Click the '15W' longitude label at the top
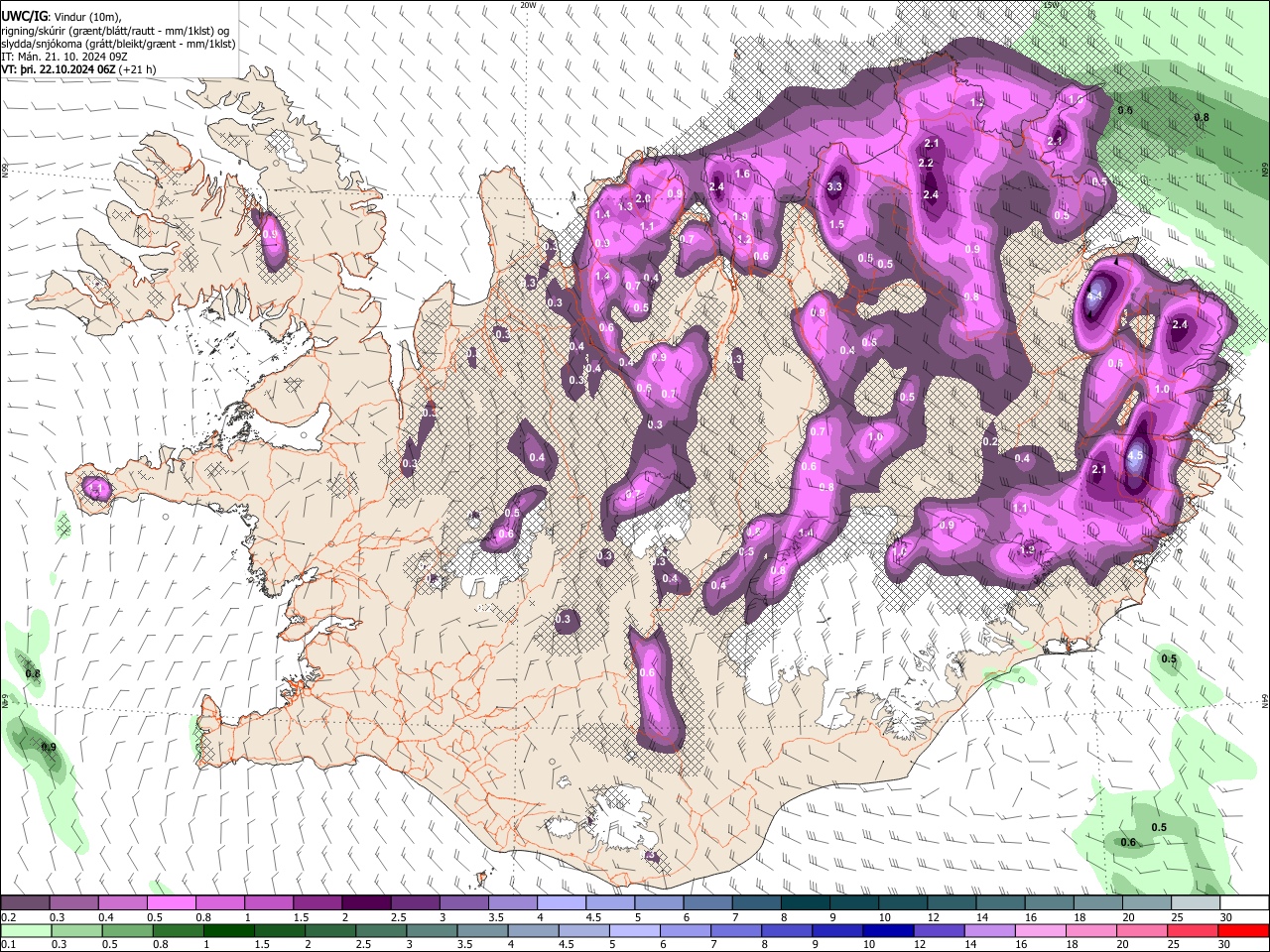The height and width of the screenshot is (952, 1270). pyautogui.click(x=1053, y=5)
